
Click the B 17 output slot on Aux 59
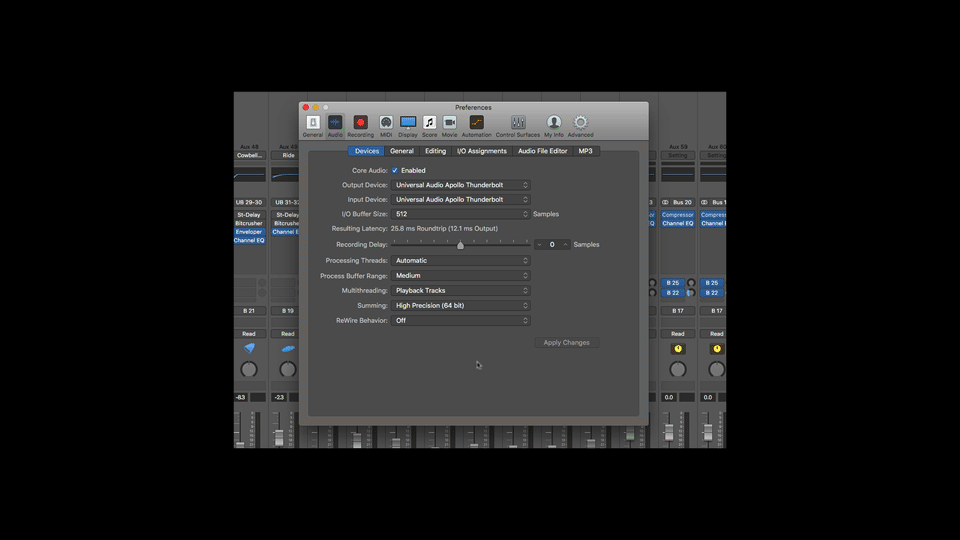point(677,311)
